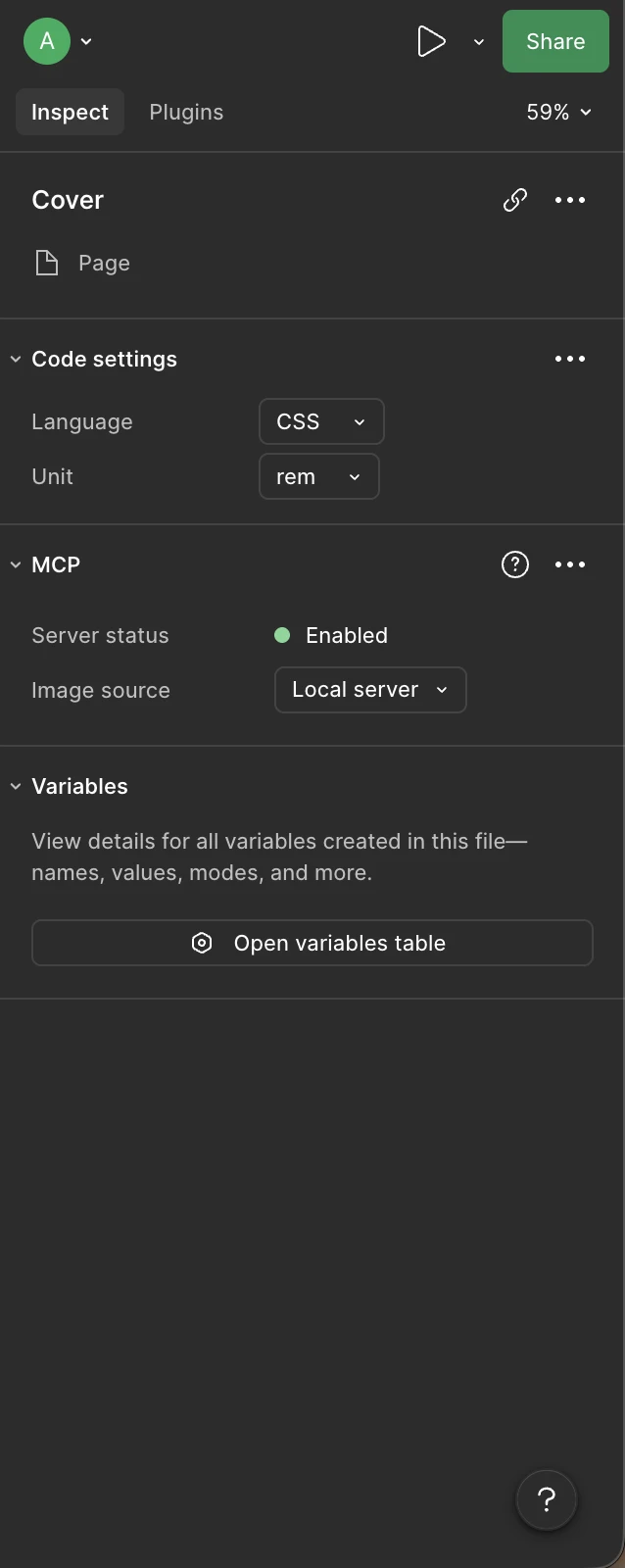
Task: Open the Cover options menu
Action: click(x=570, y=200)
